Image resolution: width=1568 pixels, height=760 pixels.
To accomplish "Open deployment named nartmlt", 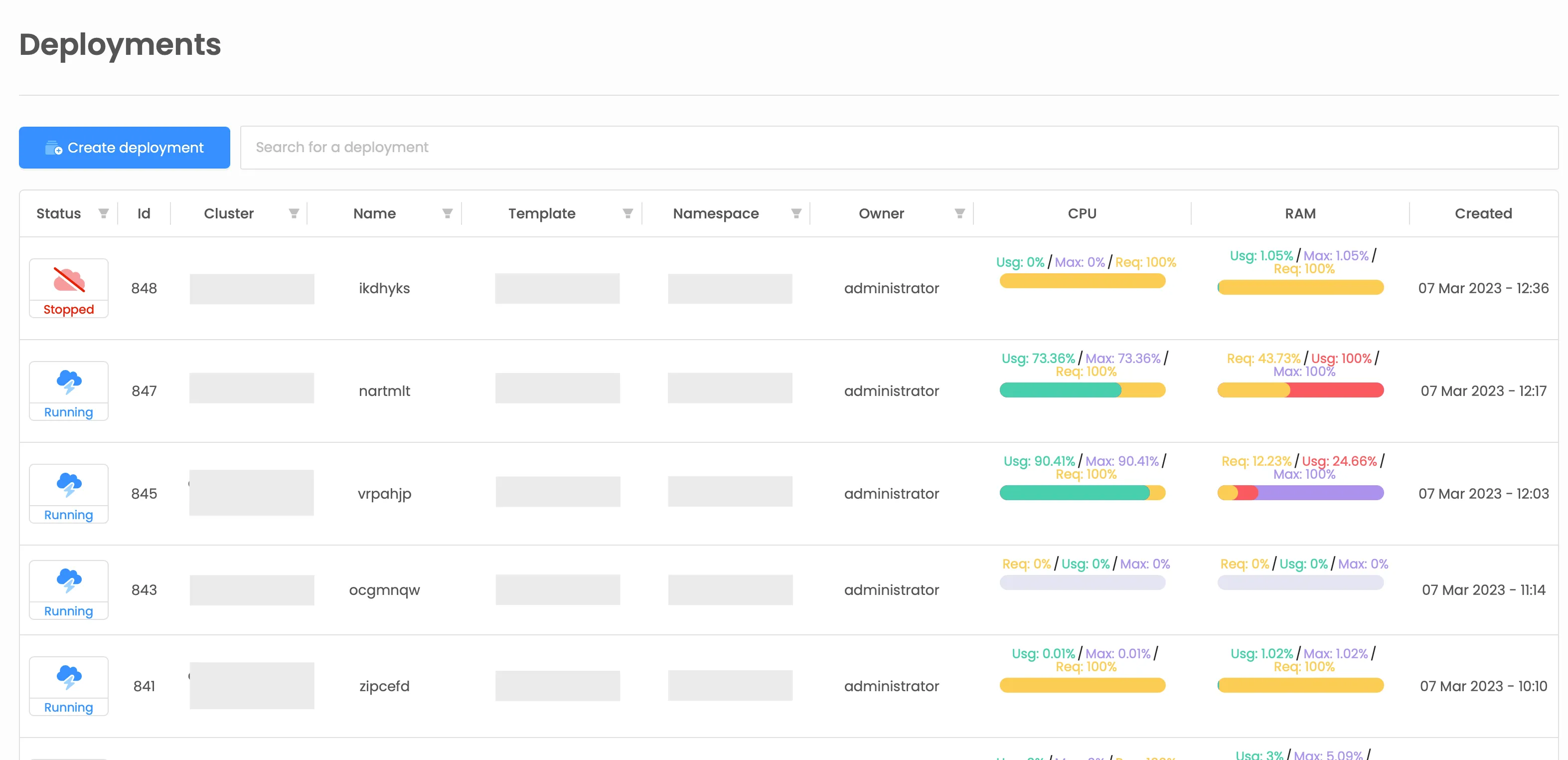I will [x=384, y=391].
